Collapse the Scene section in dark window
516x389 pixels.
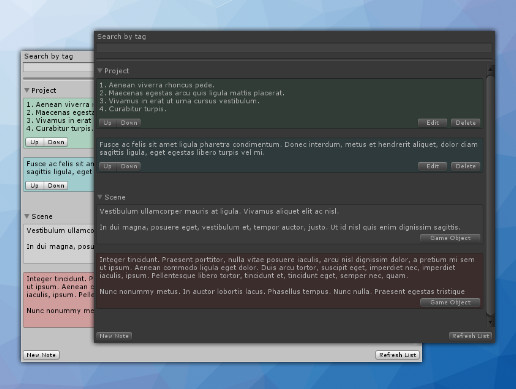[x=100, y=197]
